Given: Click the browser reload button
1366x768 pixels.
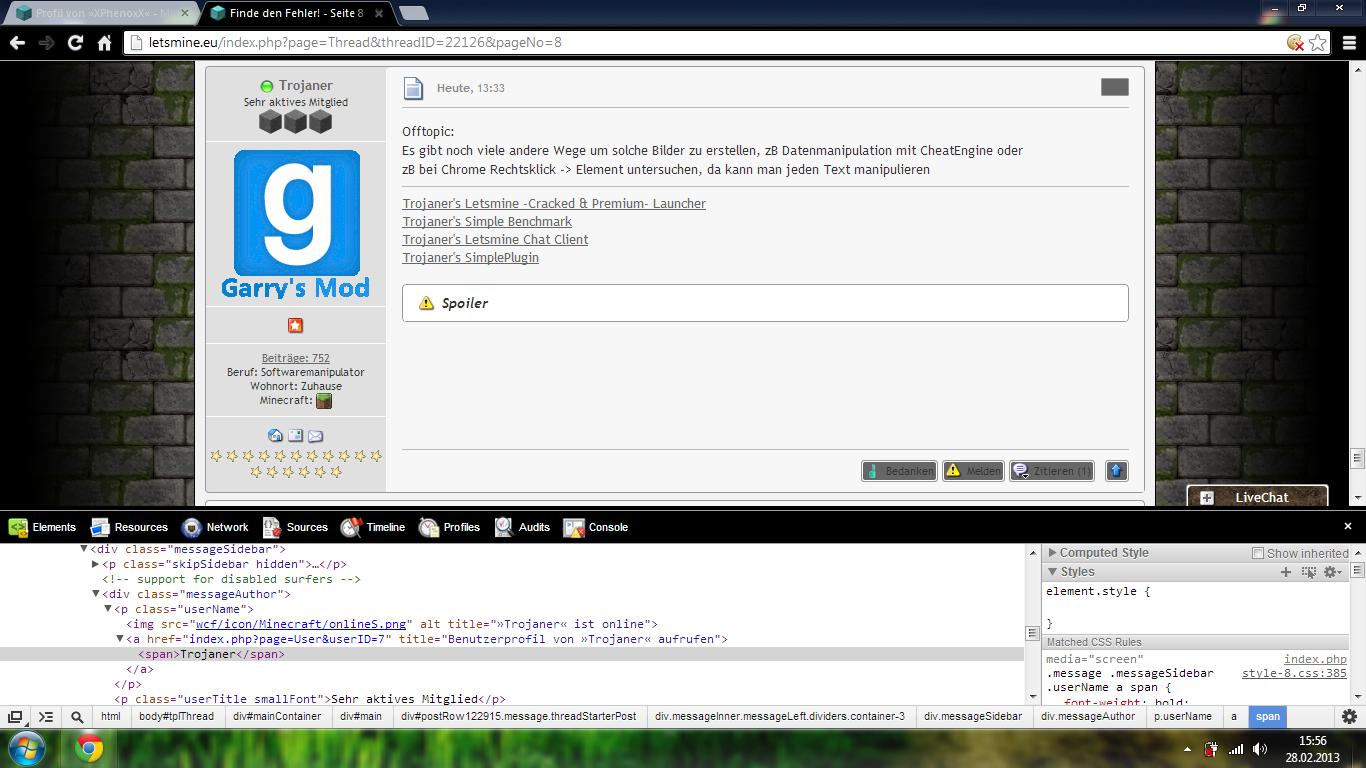Looking at the screenshot, I should coord(75,43).
